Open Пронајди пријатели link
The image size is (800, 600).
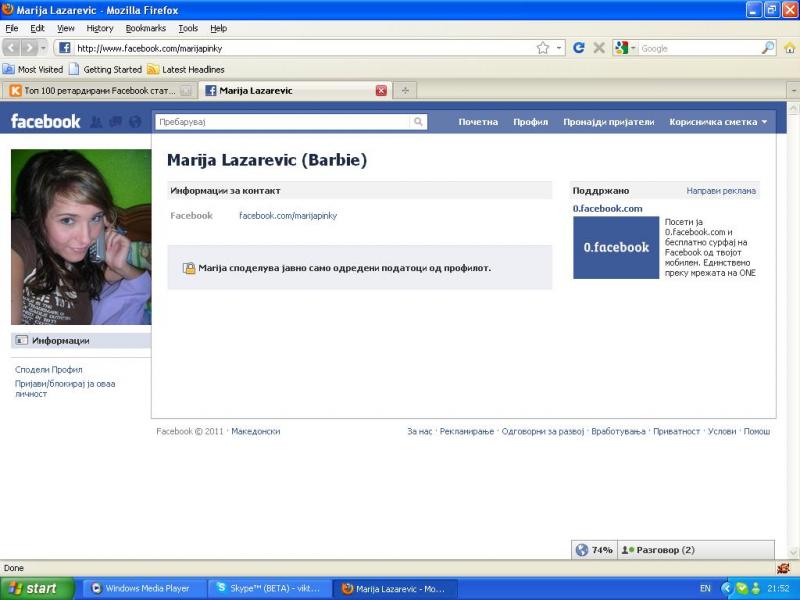[x=609, y=122]
